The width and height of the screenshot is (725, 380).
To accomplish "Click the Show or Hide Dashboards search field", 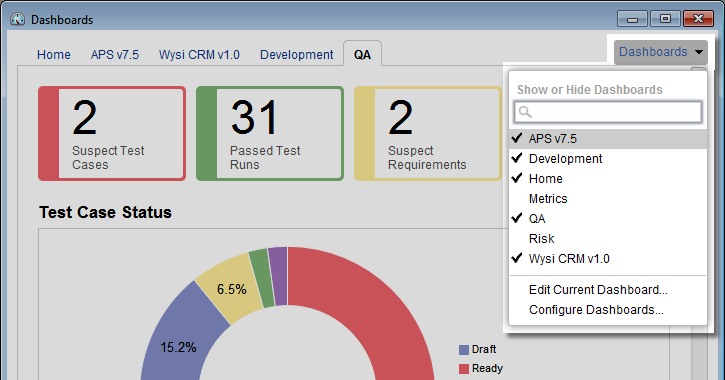I will click(608, 112).
